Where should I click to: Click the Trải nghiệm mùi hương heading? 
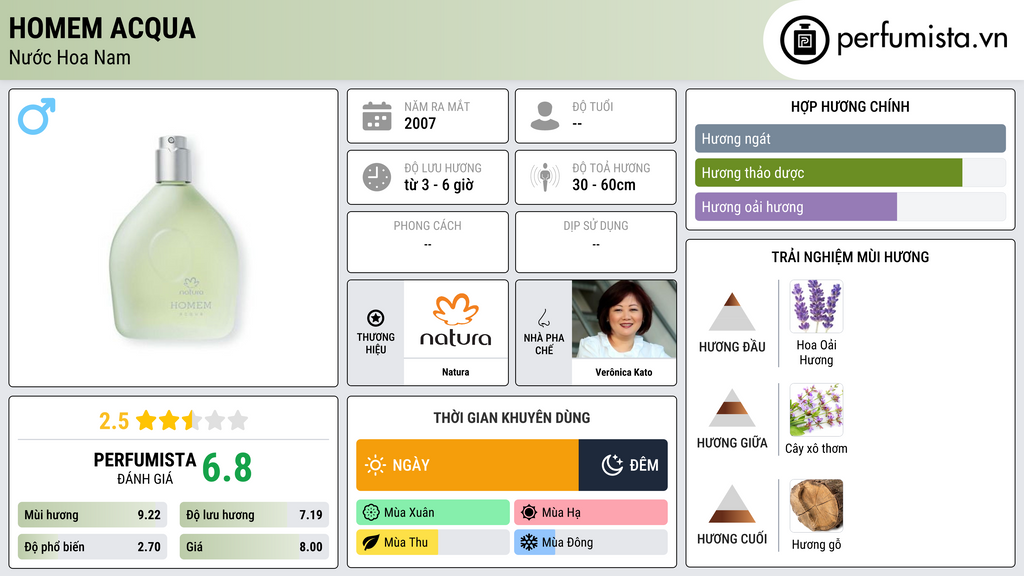850,257
